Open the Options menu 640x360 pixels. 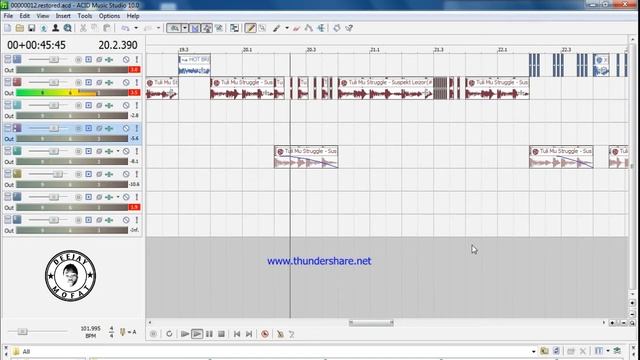(x=109, y=16)
